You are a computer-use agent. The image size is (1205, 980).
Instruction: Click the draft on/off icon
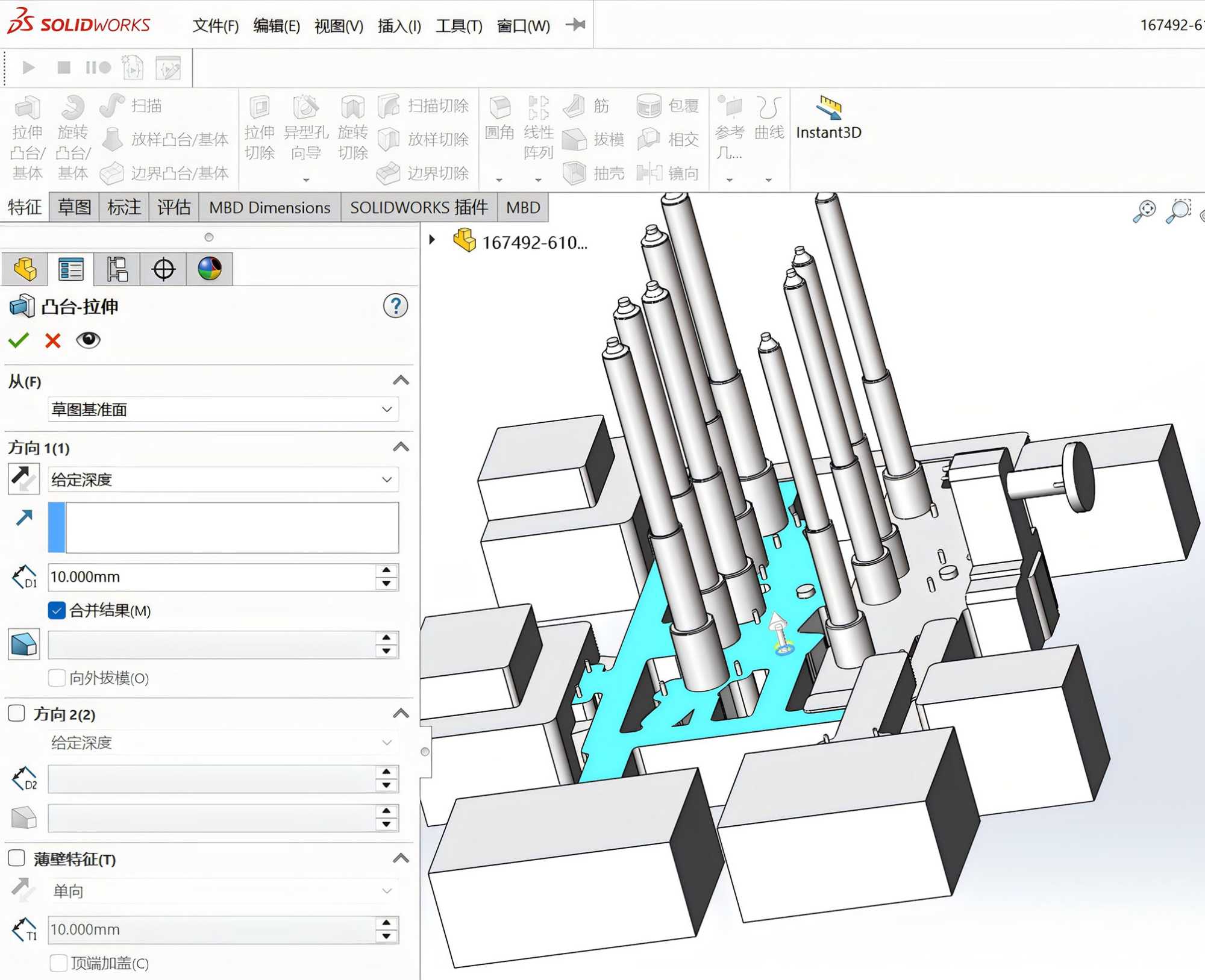click(24, 644)
